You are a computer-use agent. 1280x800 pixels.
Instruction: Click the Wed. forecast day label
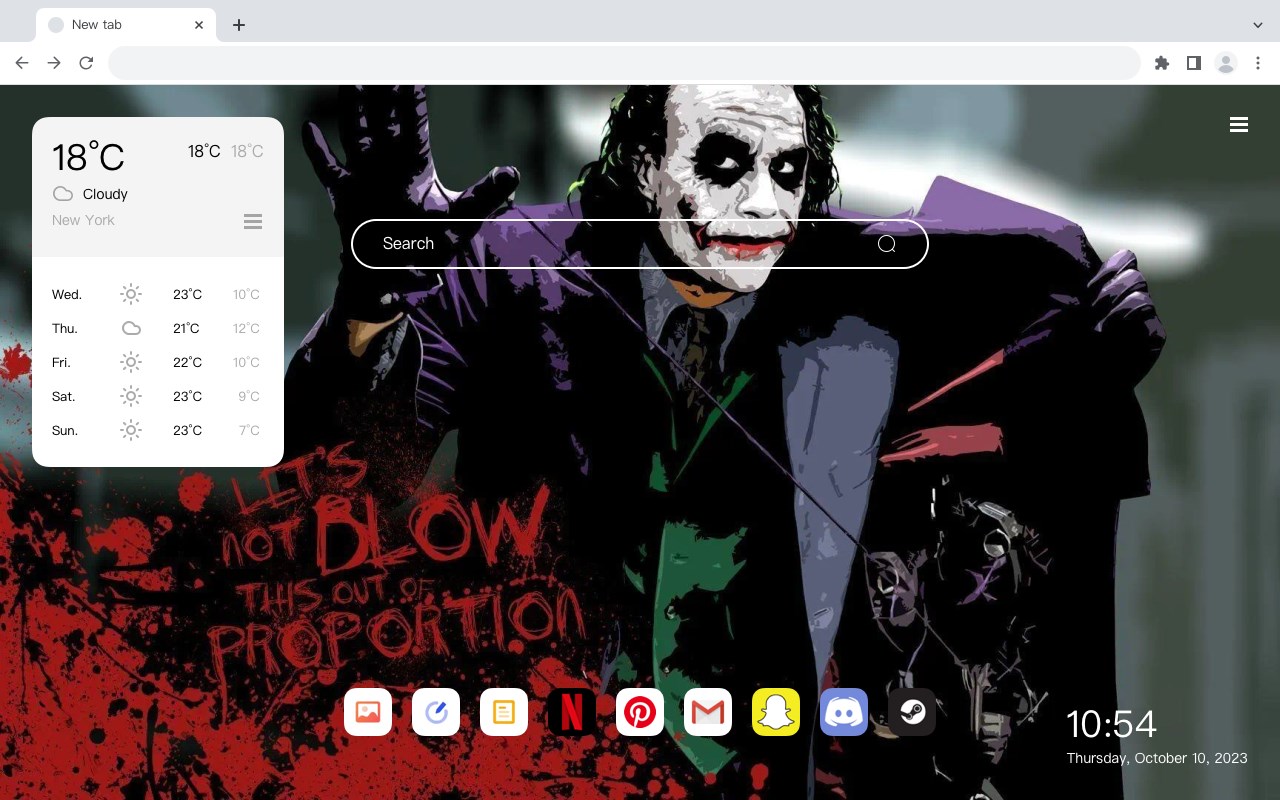pyautogui.click(x=67, y=294)
